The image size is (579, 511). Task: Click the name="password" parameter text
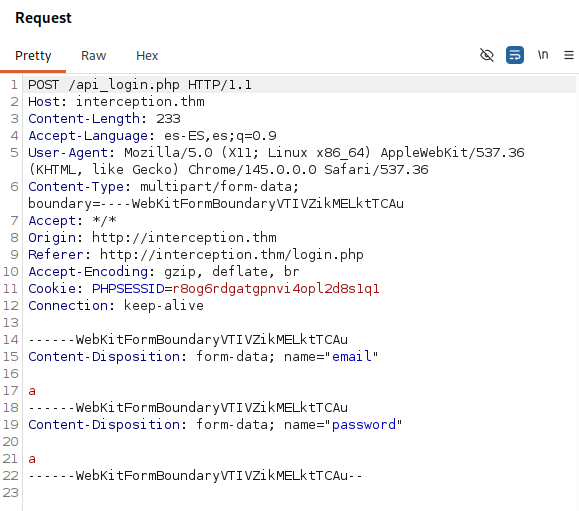point(343,425)
